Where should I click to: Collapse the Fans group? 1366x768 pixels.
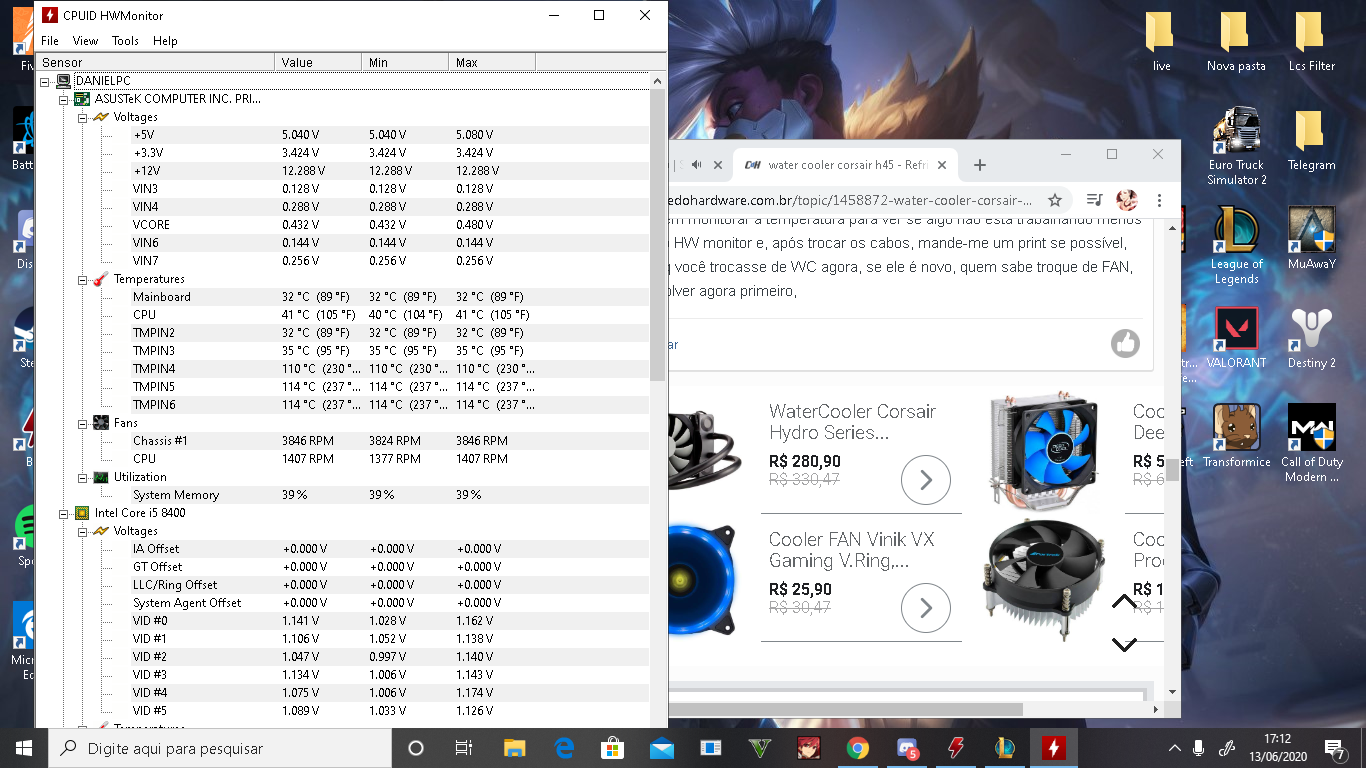82,423
